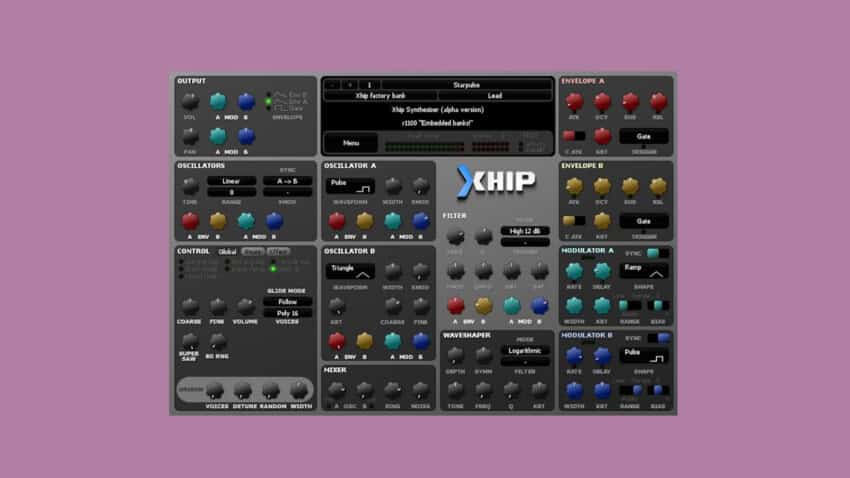Toggle Envelope A C.ATK switch
Viewport: 850px width, 478px height.
[574, 135]
